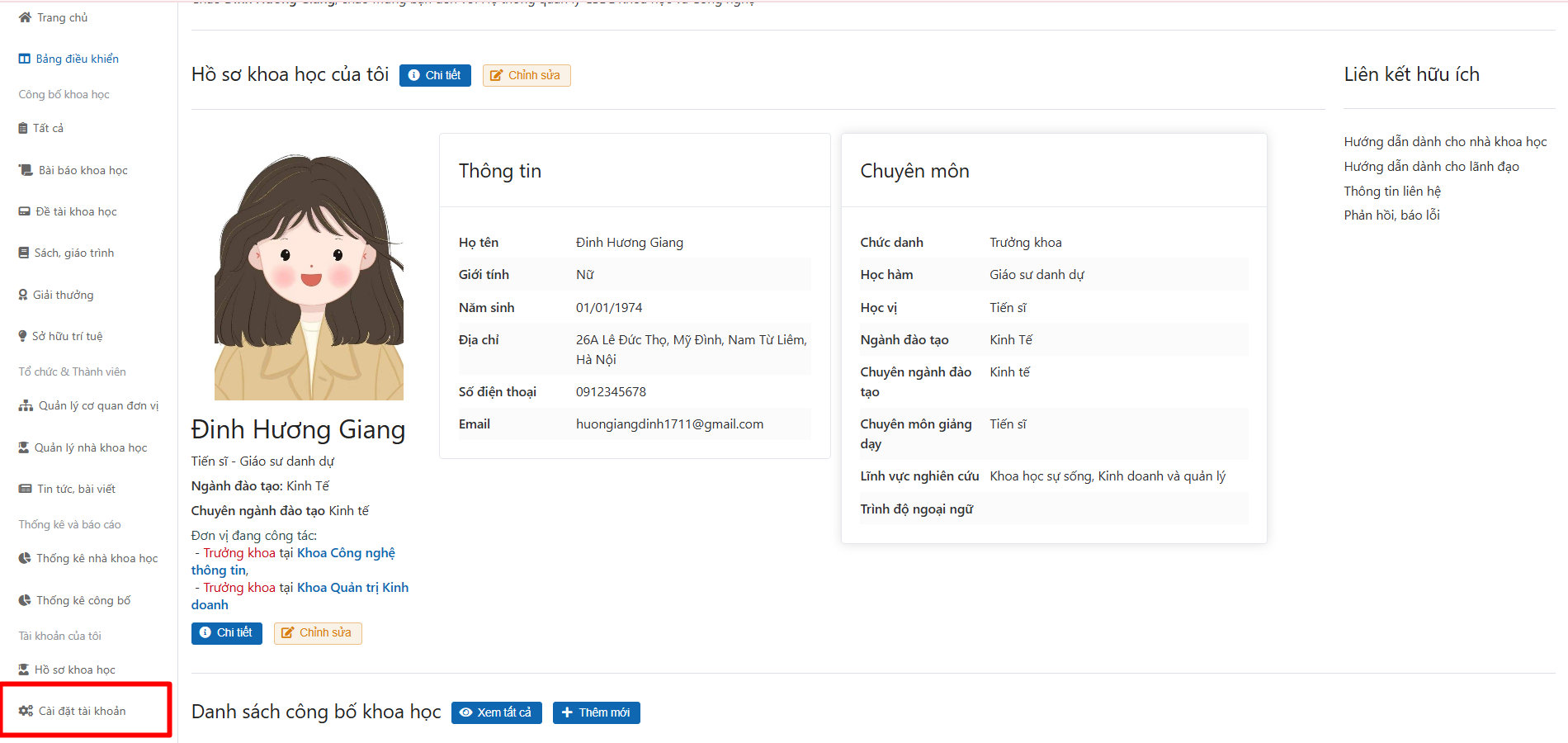1568x743 pixels.
Task: Open Bài báo khoa học menu item
Action: pos(83,170)
